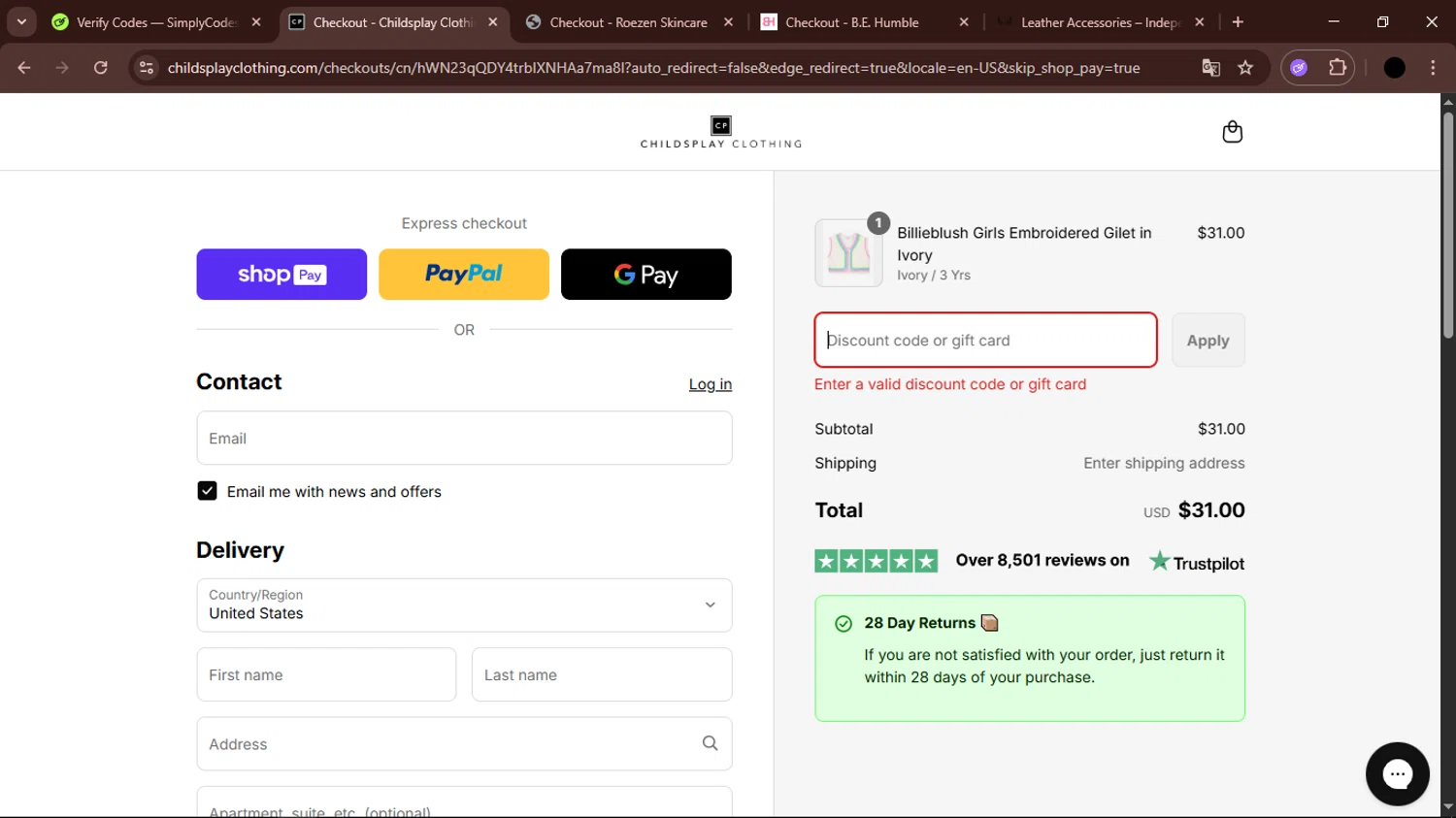1456x818 pixels.
Task: Focus the Discount code or gift card field
Action: [985, 341]
